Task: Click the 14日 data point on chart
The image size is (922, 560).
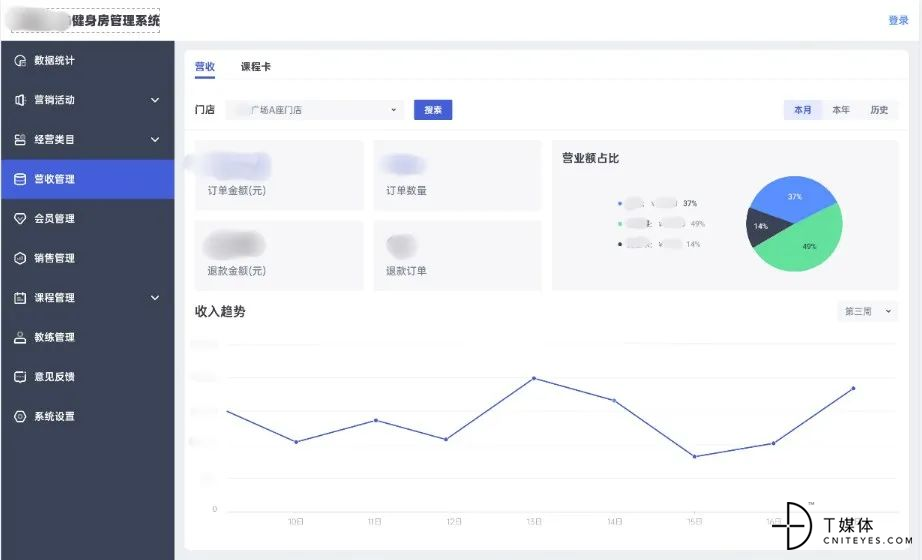Action: [x=614, y=401]
